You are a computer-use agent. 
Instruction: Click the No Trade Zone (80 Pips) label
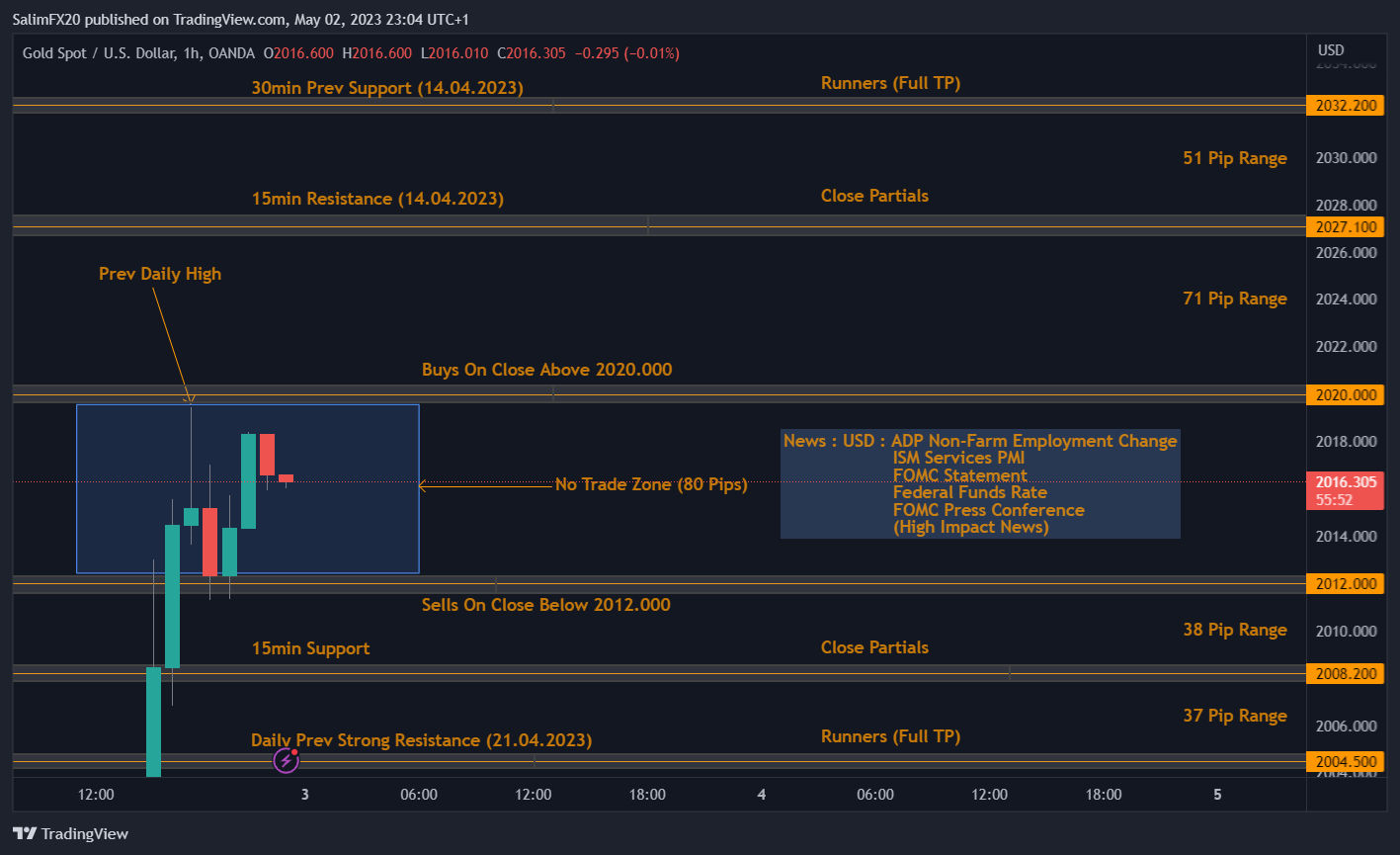click(x=650, y=484)
